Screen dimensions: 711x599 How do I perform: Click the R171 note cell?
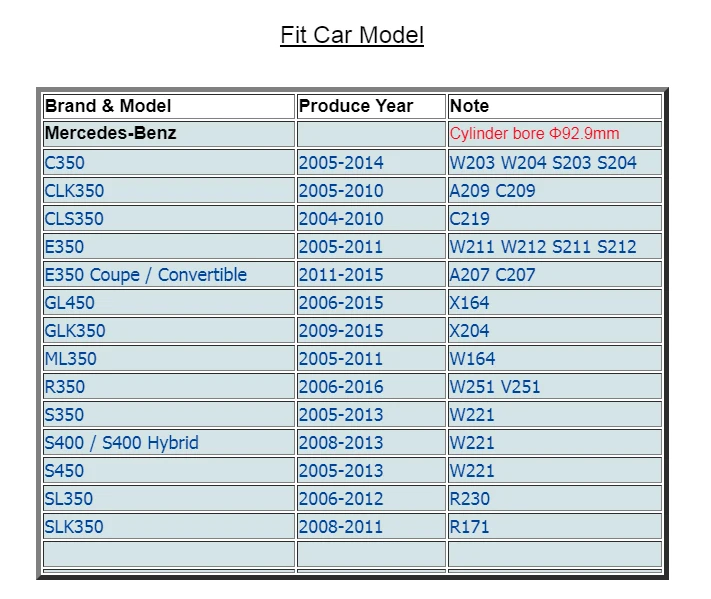(x=555, y=526)
